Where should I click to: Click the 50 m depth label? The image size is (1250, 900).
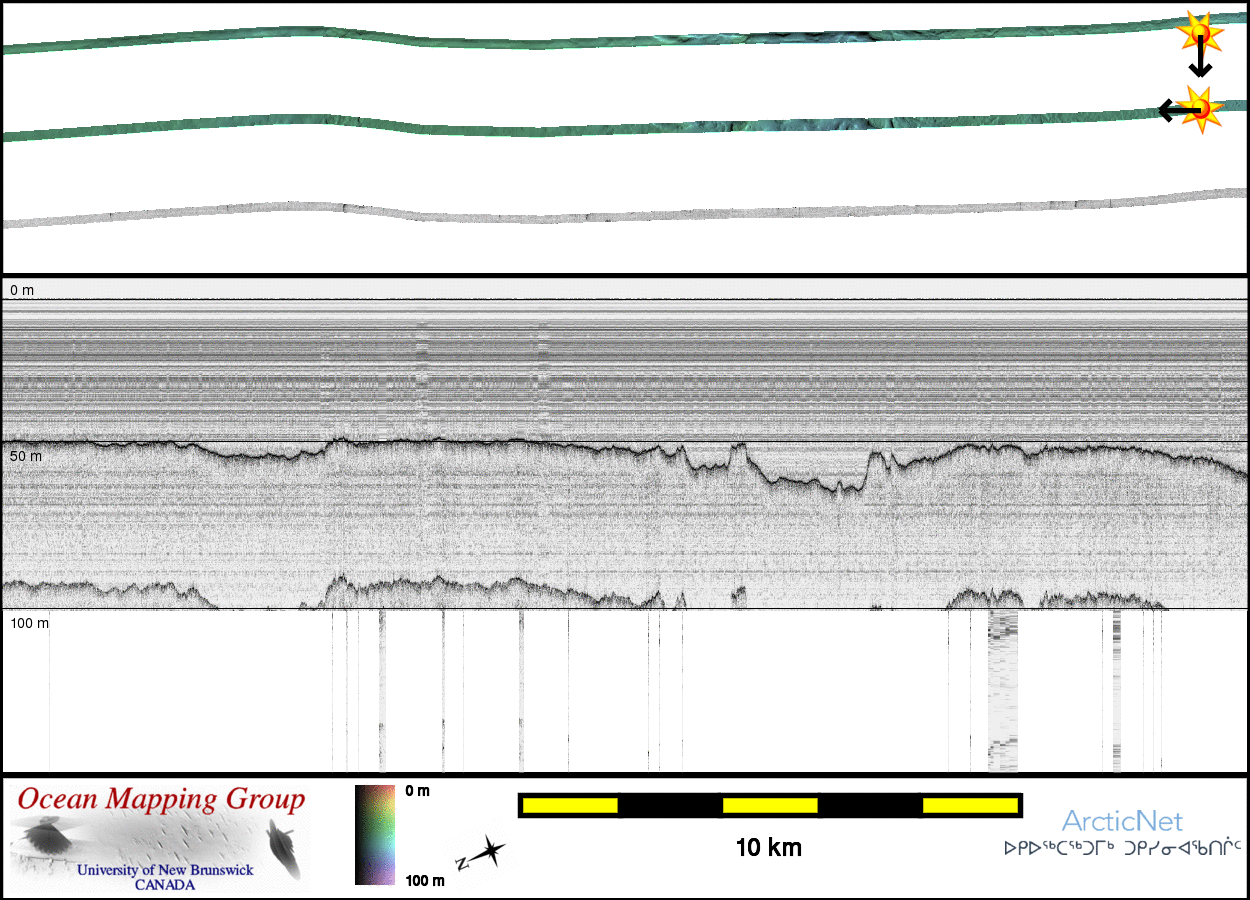coord(26,456)
